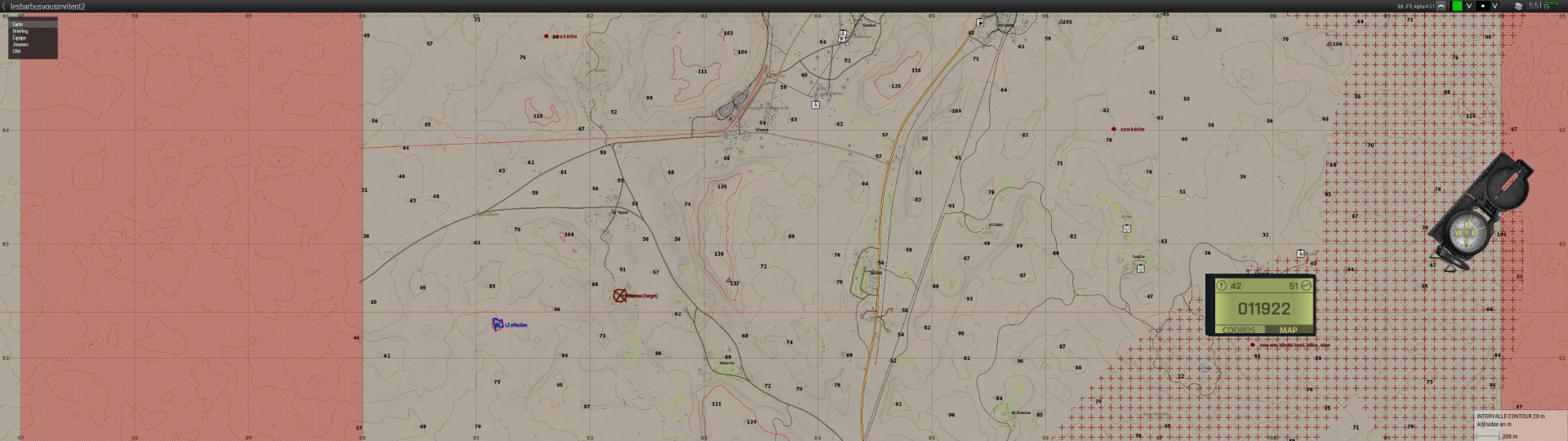The width and height of the screenshot is (1568, 441).
Task: Switch the GPS device to MAP tab
Action: (1288, 330)
